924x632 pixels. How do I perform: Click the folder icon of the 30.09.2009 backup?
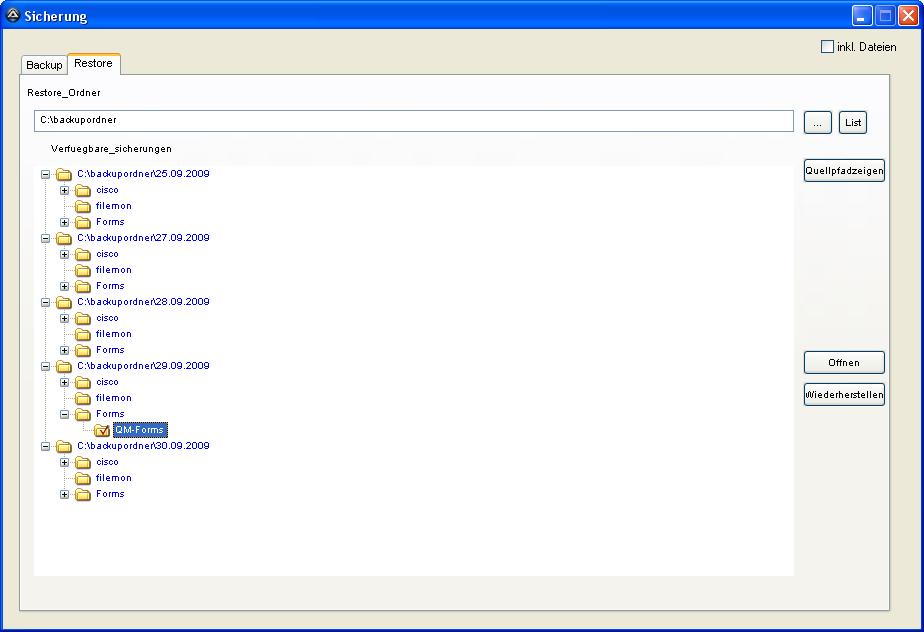[x=64, y=446]
